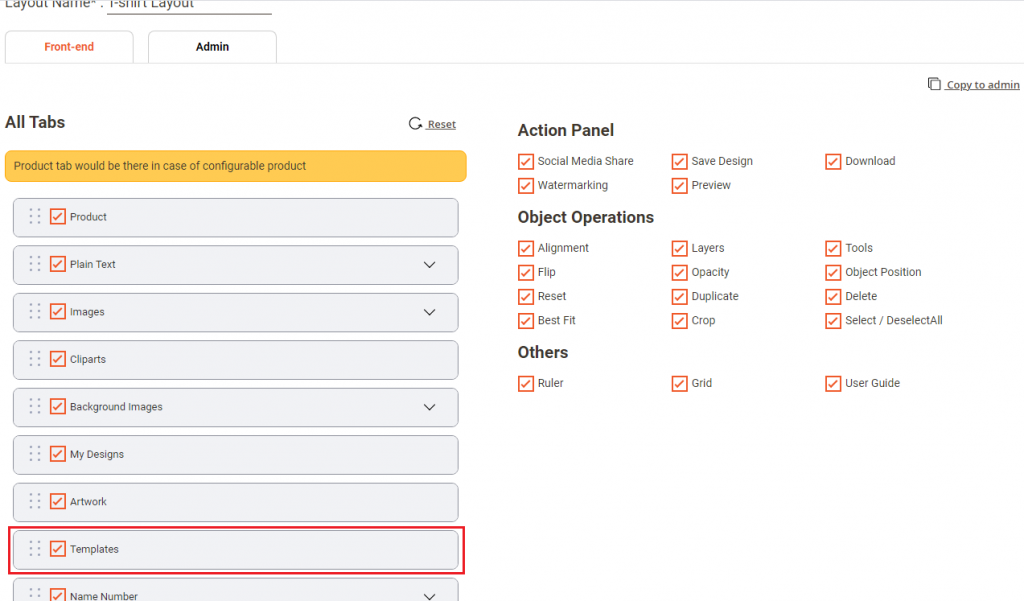The image size is (1024, 601).
Task: Toggle the Grid checkbox under Others
Action: (x=679, y=383)
